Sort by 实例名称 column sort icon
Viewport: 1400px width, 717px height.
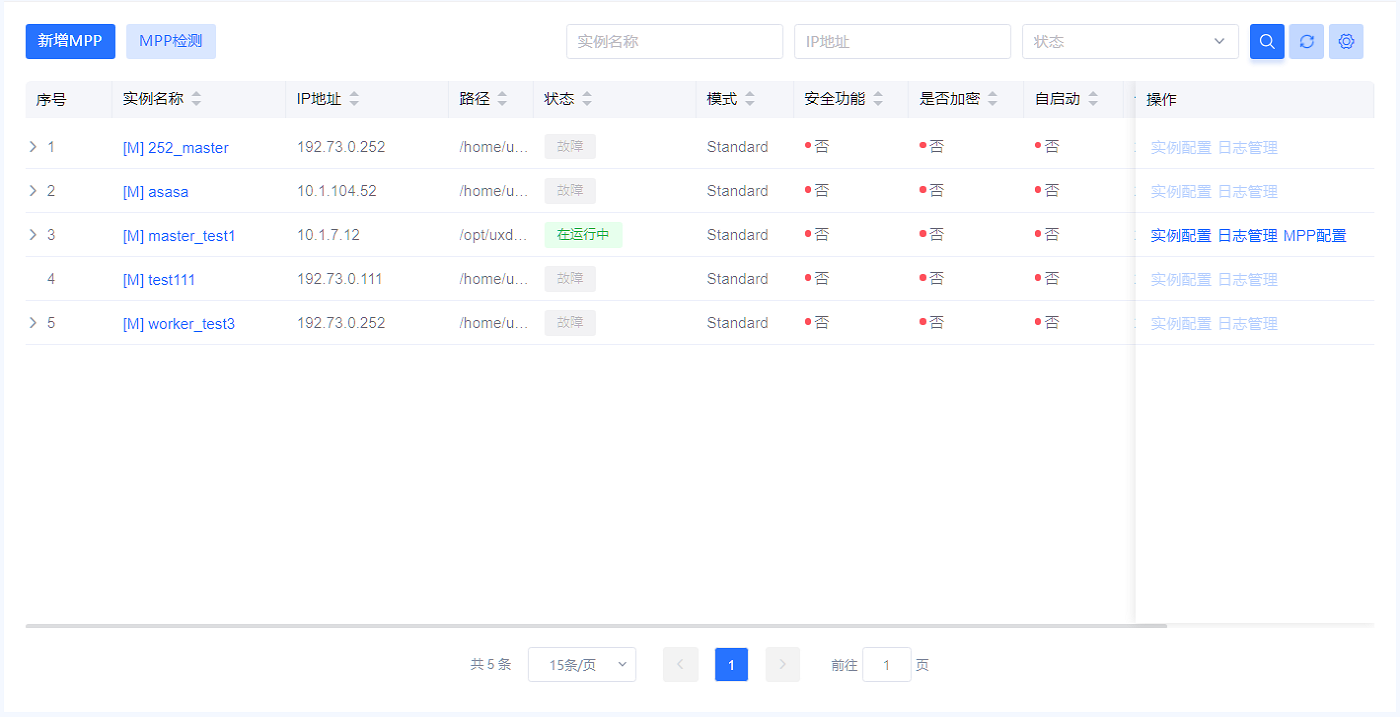(x=196, y=99)
